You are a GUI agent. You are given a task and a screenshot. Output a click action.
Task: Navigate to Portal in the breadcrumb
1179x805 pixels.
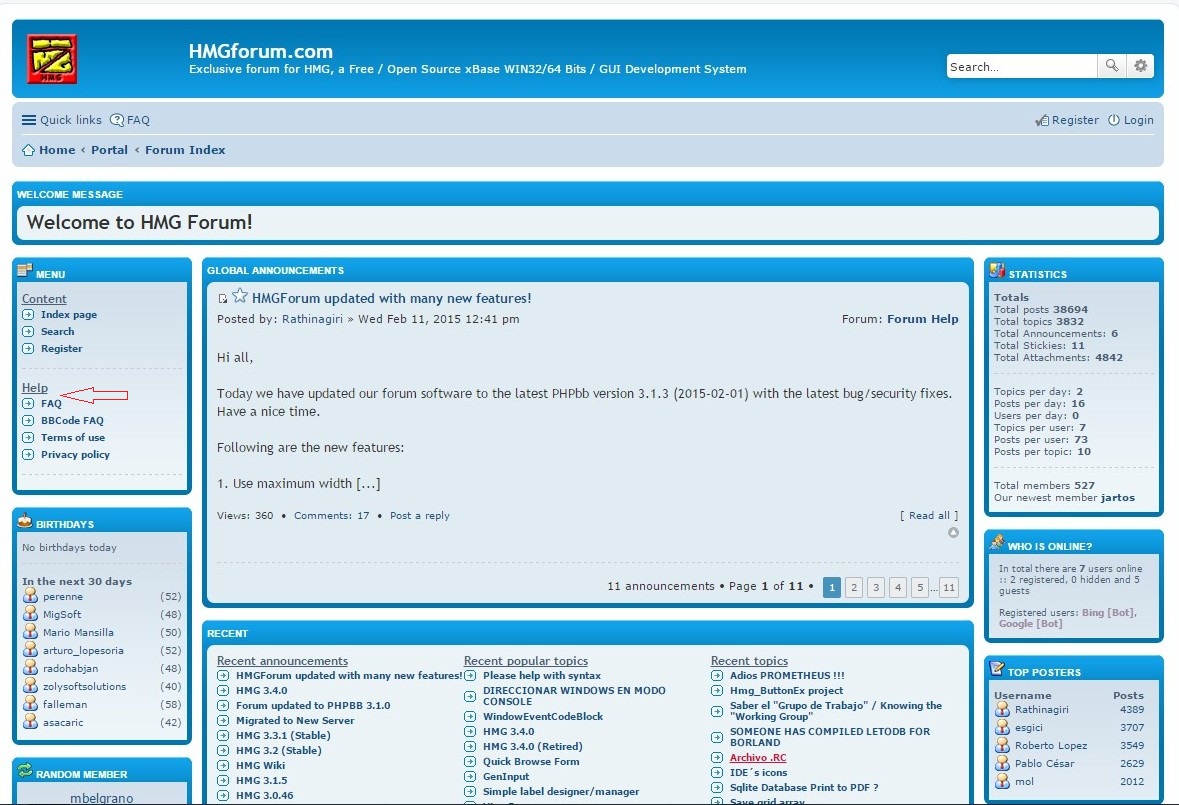(x=110, y=149)
